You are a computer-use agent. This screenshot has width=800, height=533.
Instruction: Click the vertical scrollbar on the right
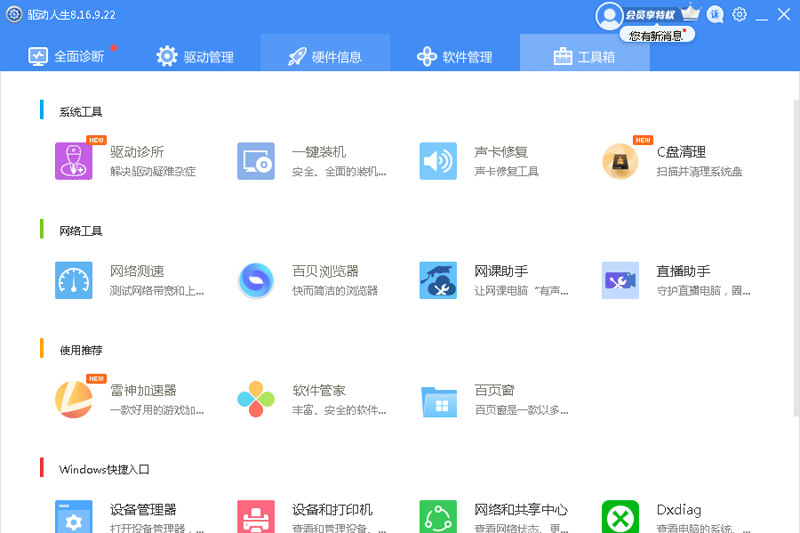tap(796, 258)
